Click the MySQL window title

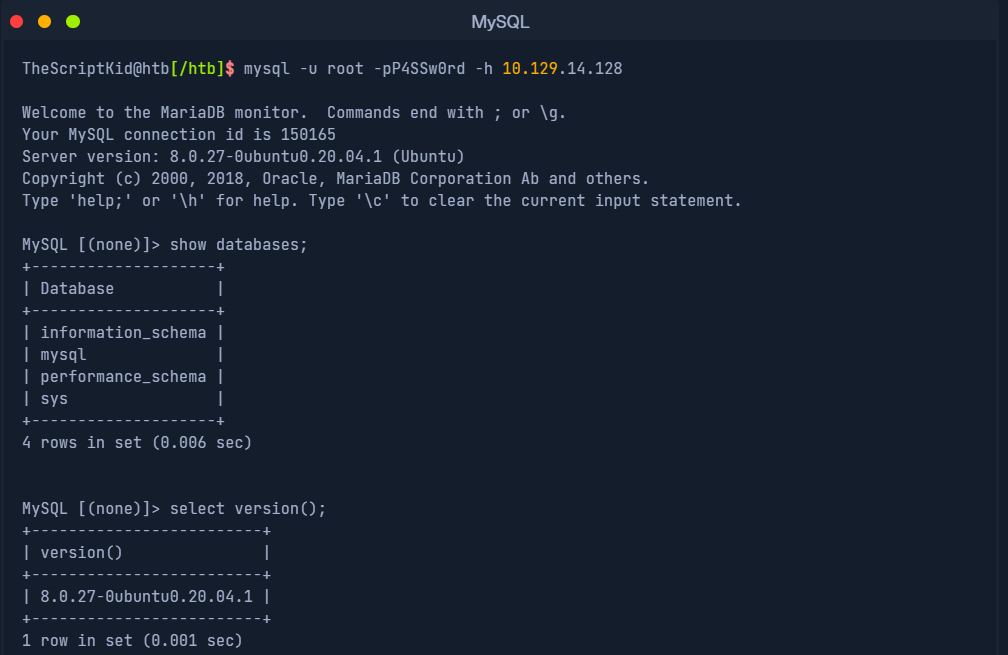pyautogui.click(x=500, y=22)
